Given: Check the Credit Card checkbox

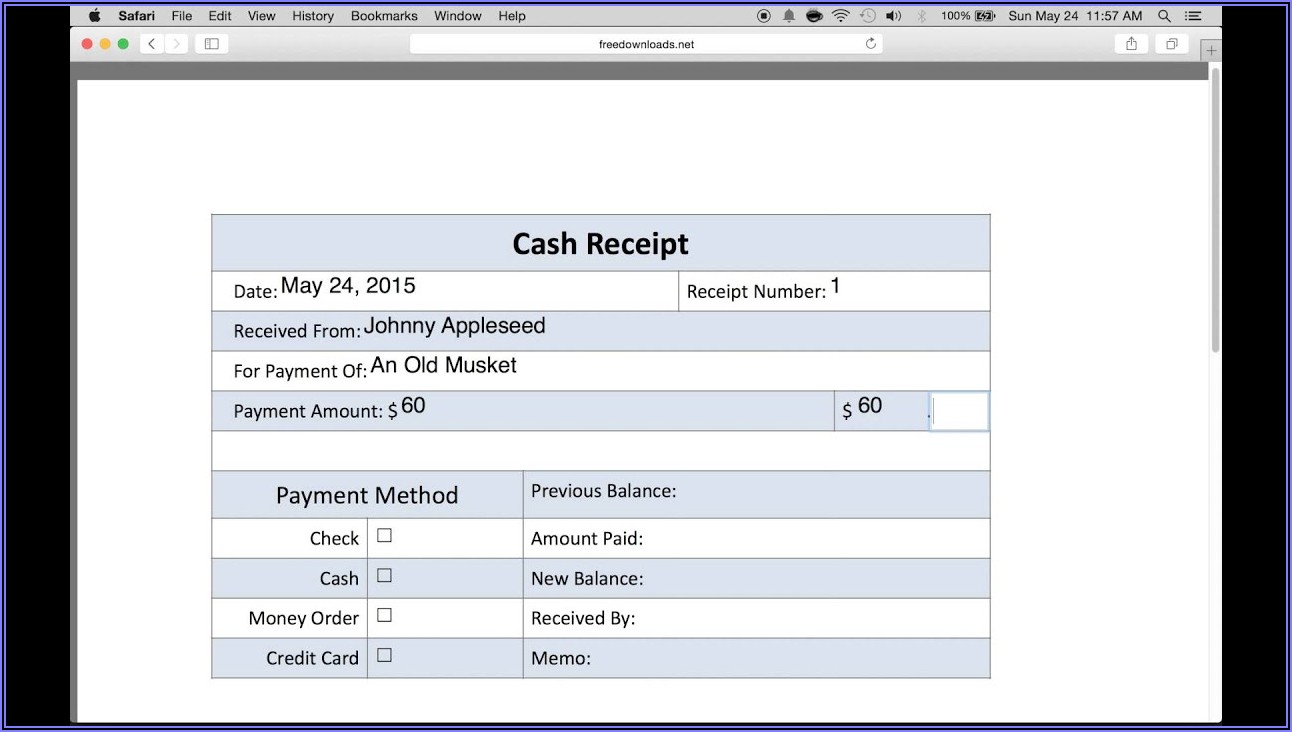Looking at the screenshot, I should coord(384,656).
